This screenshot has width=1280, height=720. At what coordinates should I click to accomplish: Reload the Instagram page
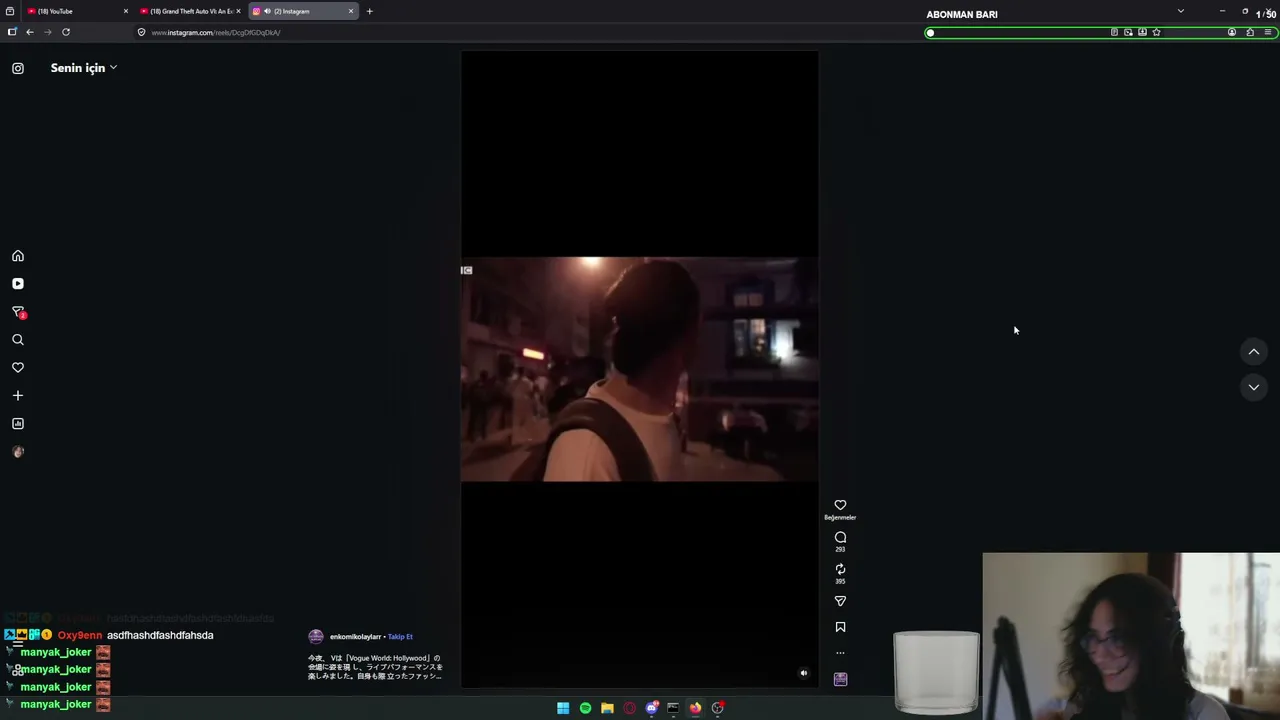coord(66,32)
